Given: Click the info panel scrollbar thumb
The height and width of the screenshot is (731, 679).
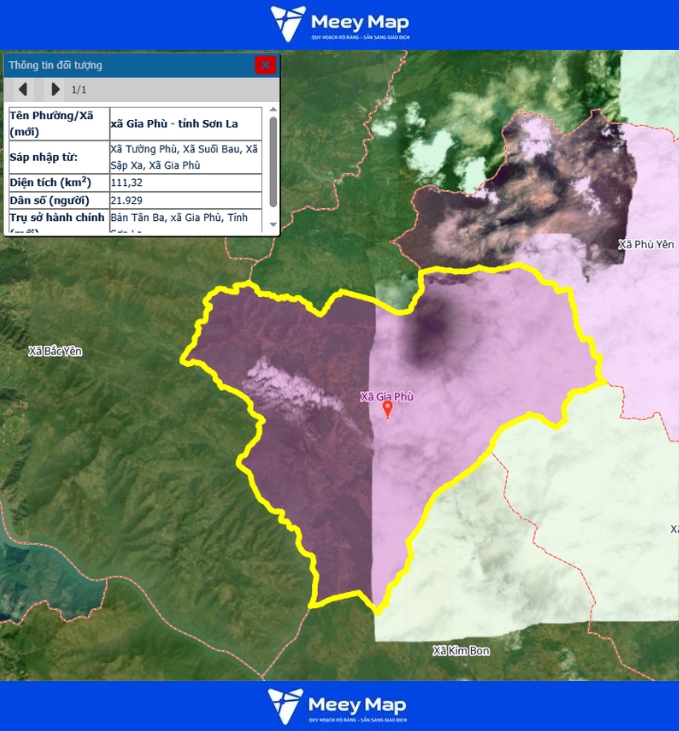Looking at the screenshot, I should pyautogui.click(x=273, y=175).
